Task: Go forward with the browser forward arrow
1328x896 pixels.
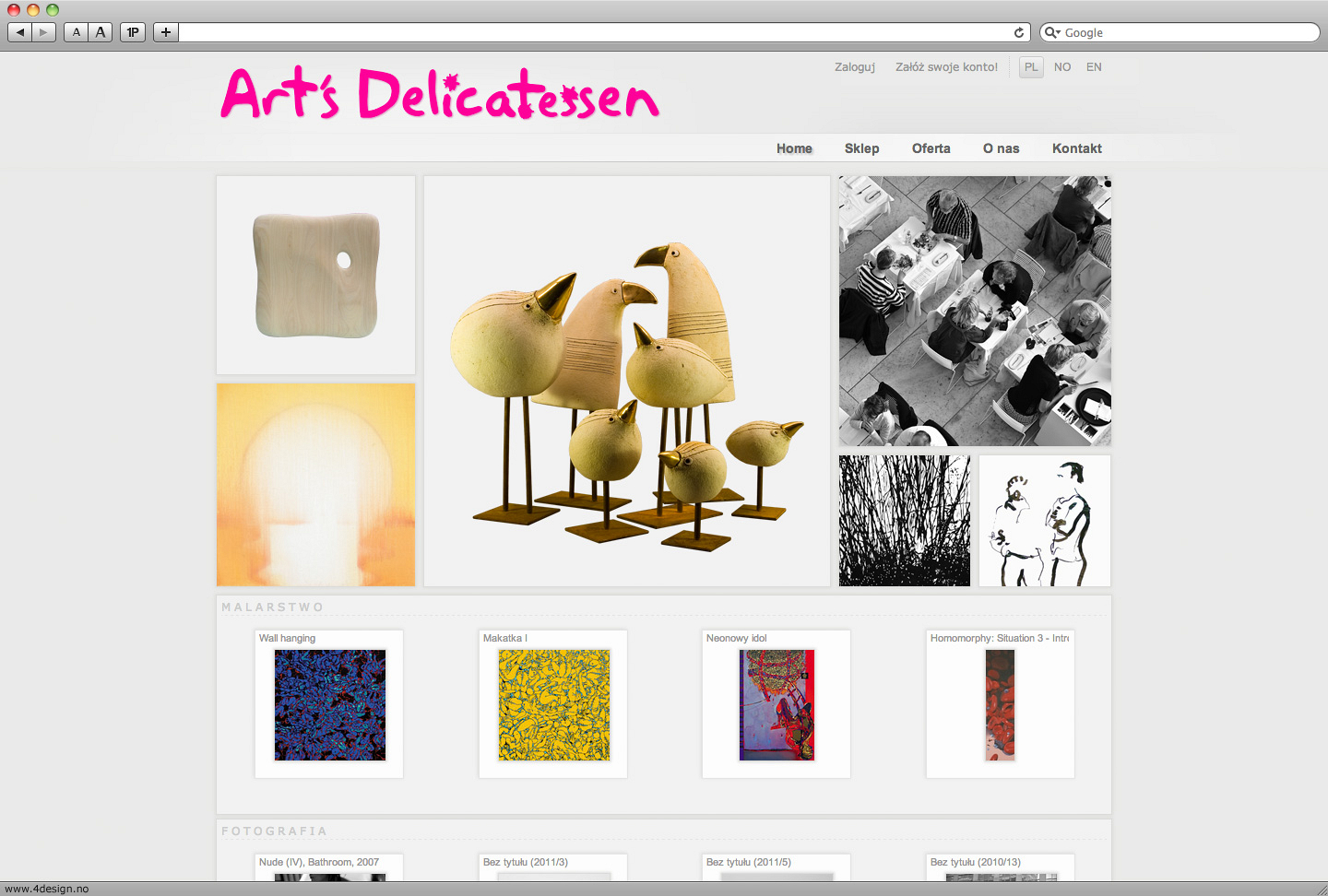Action: click(x=43, y=32)
